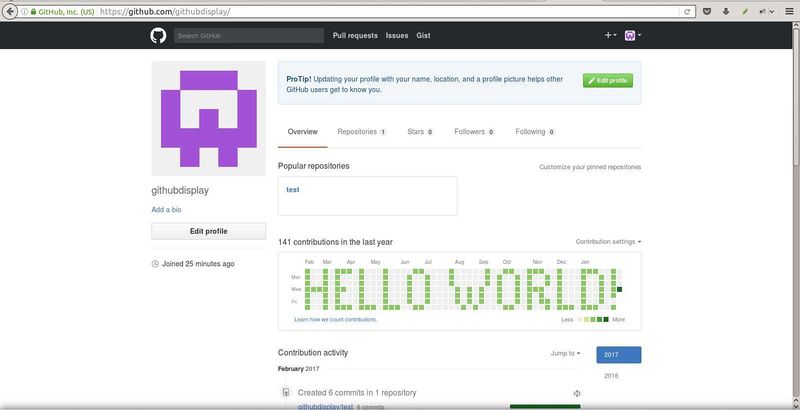Viewport: 800px width, 410px height.
Task: Open the test repository link
Action: (293, 189)
